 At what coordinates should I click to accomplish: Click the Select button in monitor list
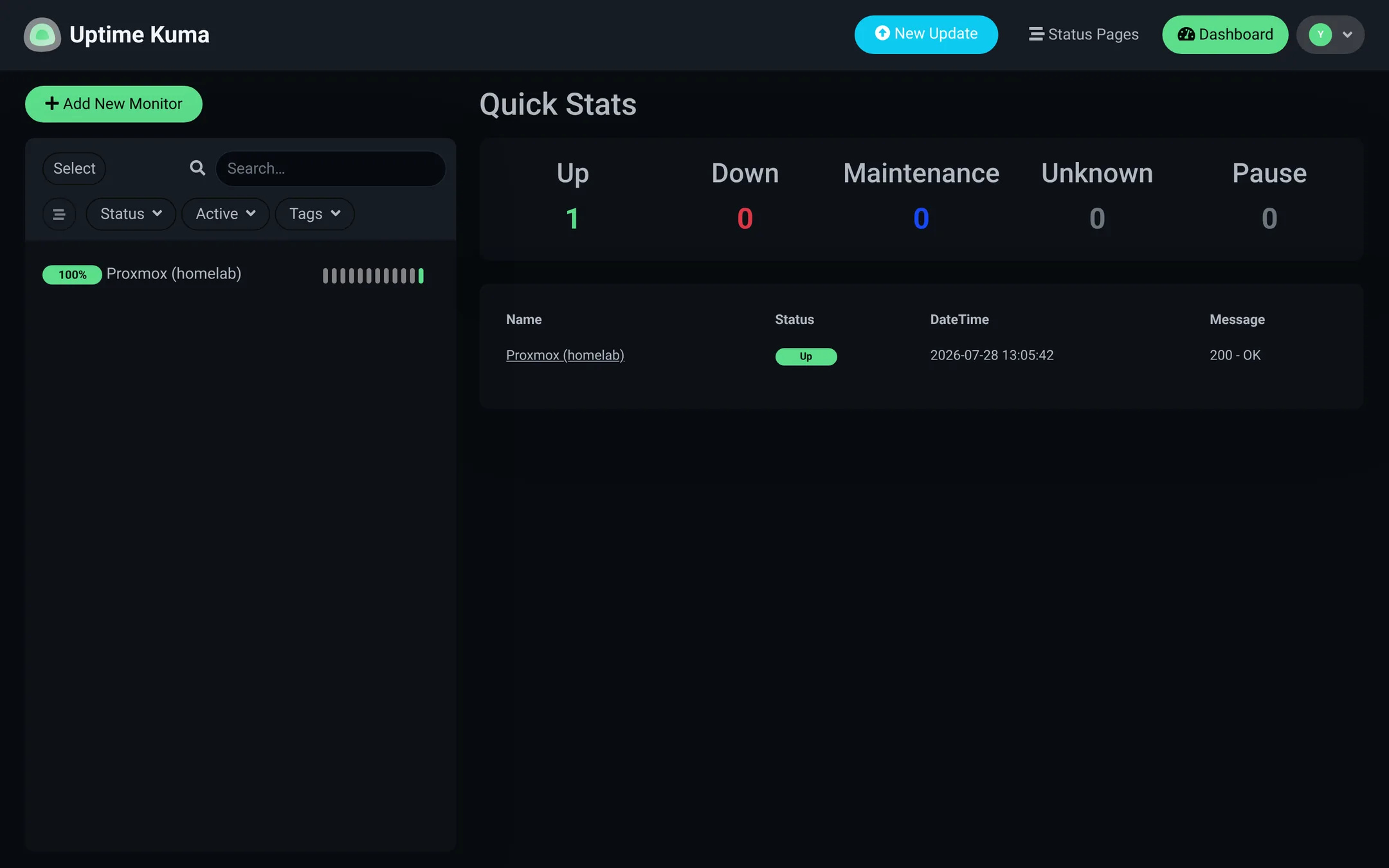tap(74, 168)
